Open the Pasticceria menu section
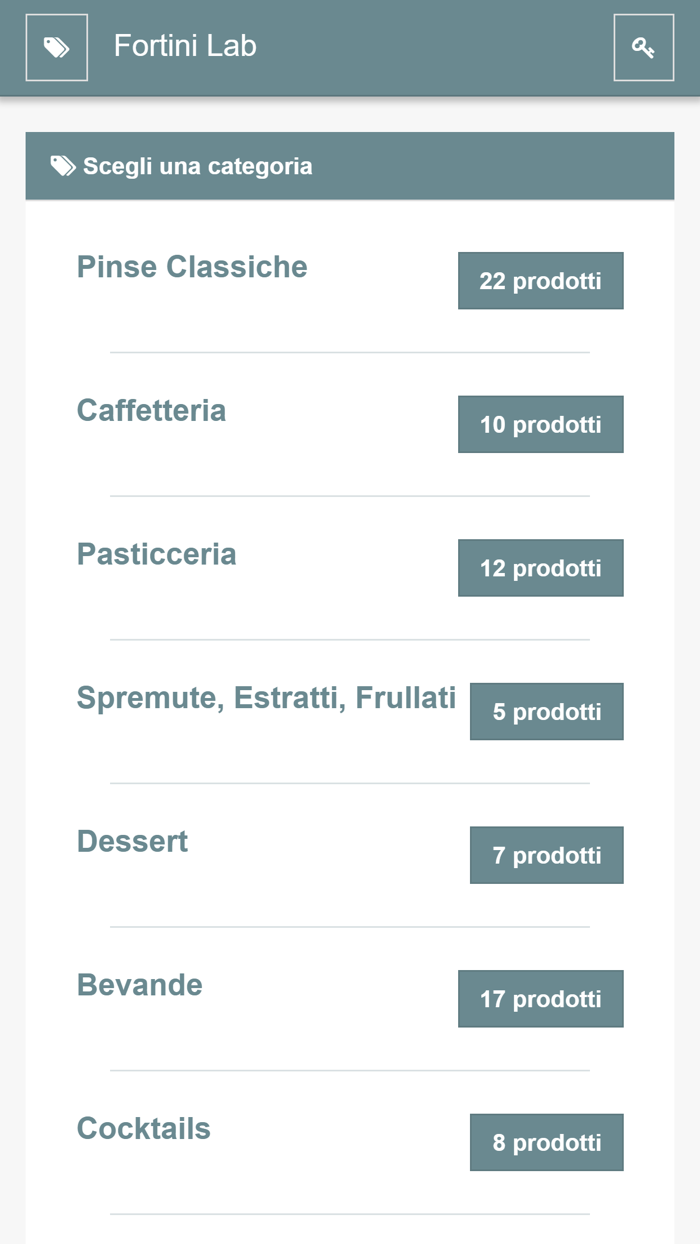 click(x=156, y=555)
